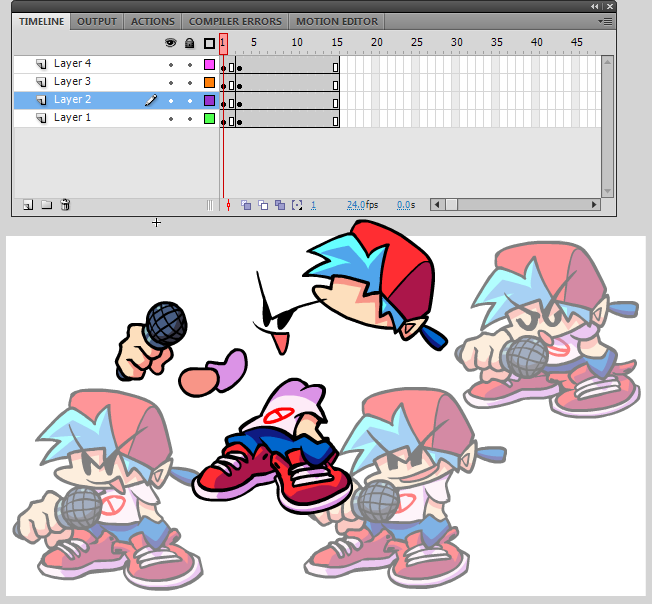Switch to the OUTPUT tab
Image resolution: width=652 pixels, height=604 pixels.
[x=97, y=21]
